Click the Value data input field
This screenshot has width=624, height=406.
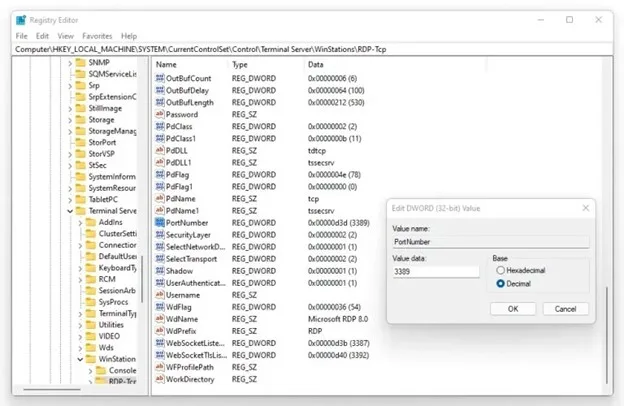point(436,271)
